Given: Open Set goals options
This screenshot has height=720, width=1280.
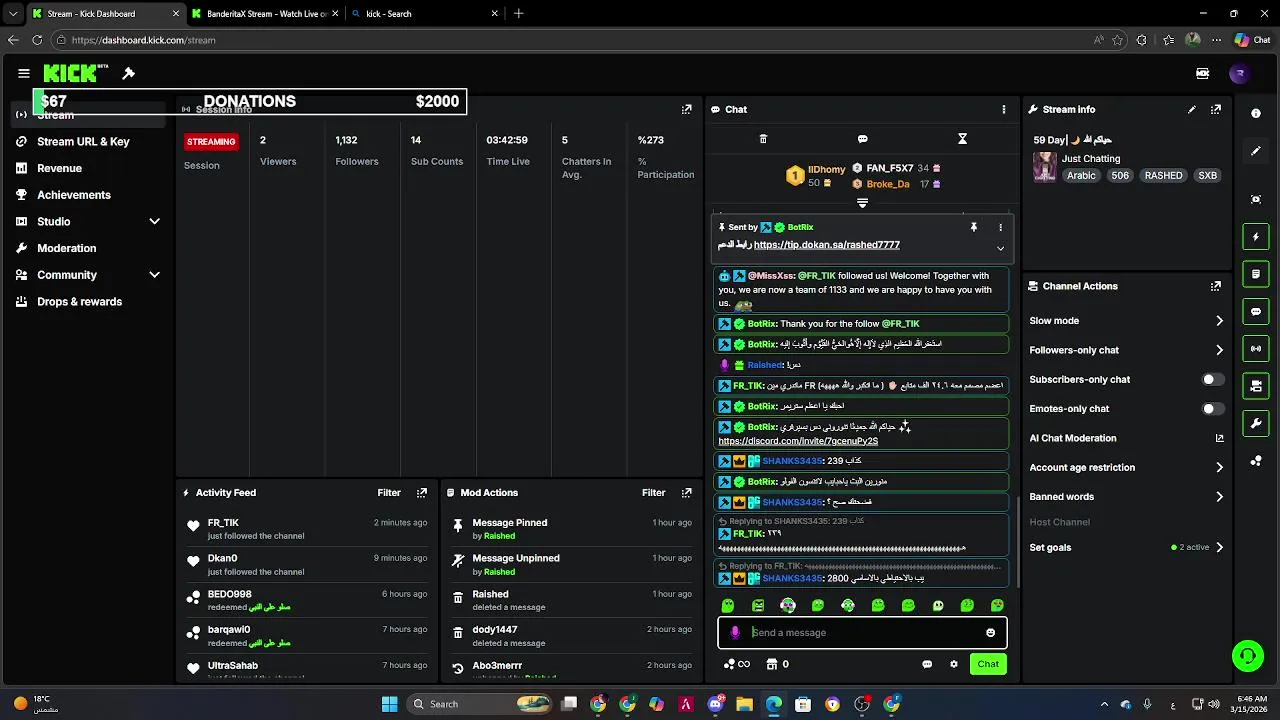Looking at the screenshot, I should [x=1126, y=548].
